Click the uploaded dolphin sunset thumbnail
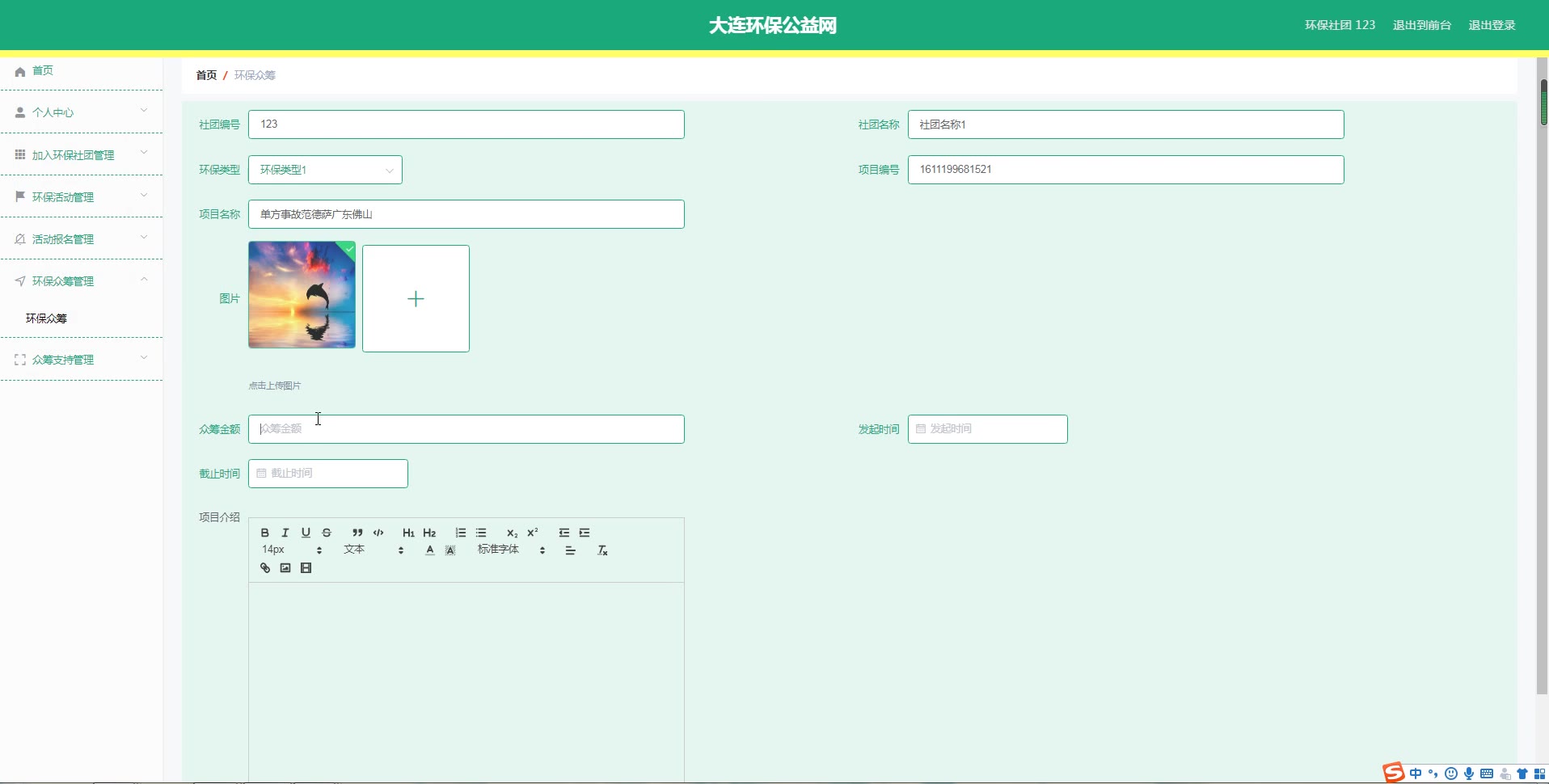 click(x=302, y=295)
